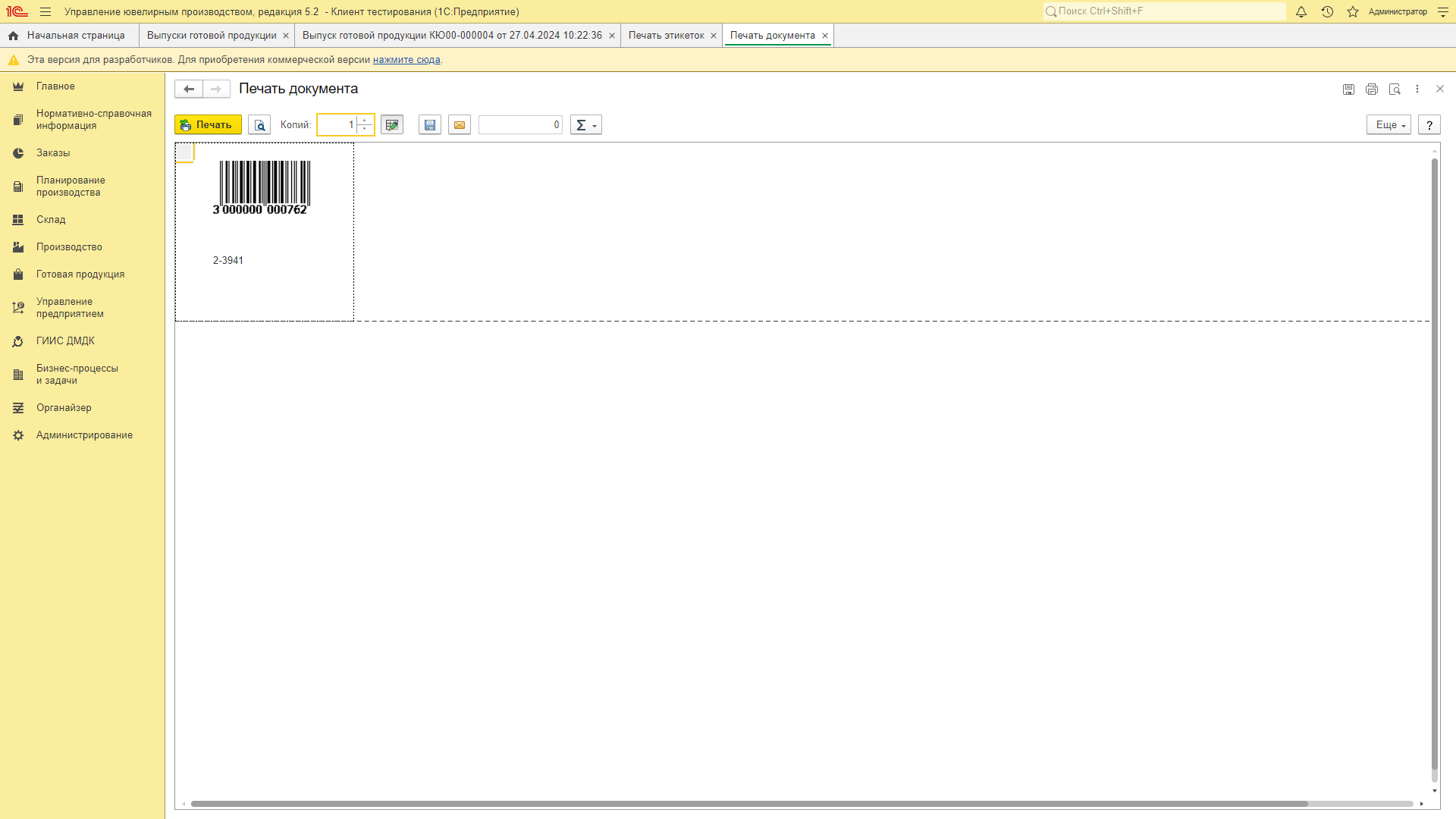Close the Выпуски готовой продукции tab
The height and width of the screenshot is (819, 1456).
pos(286,36)
